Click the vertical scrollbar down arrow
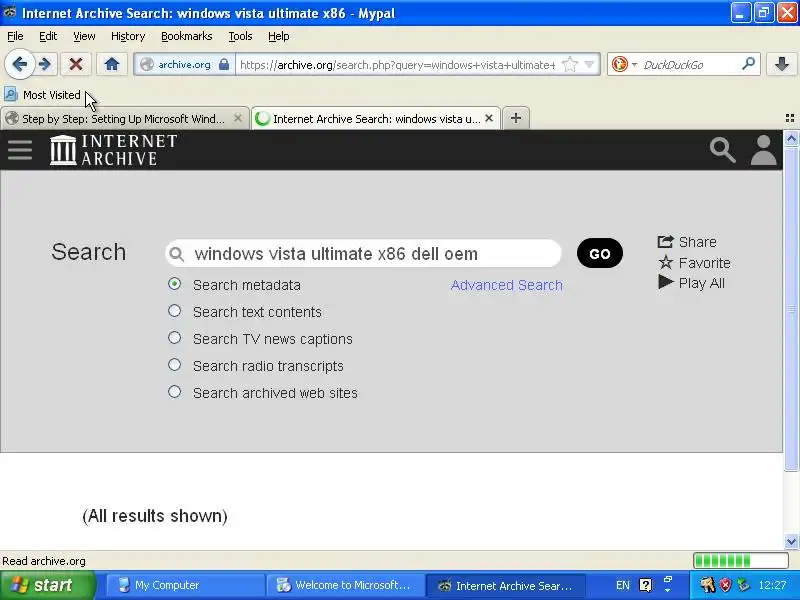800x600 pixels. 791,541
